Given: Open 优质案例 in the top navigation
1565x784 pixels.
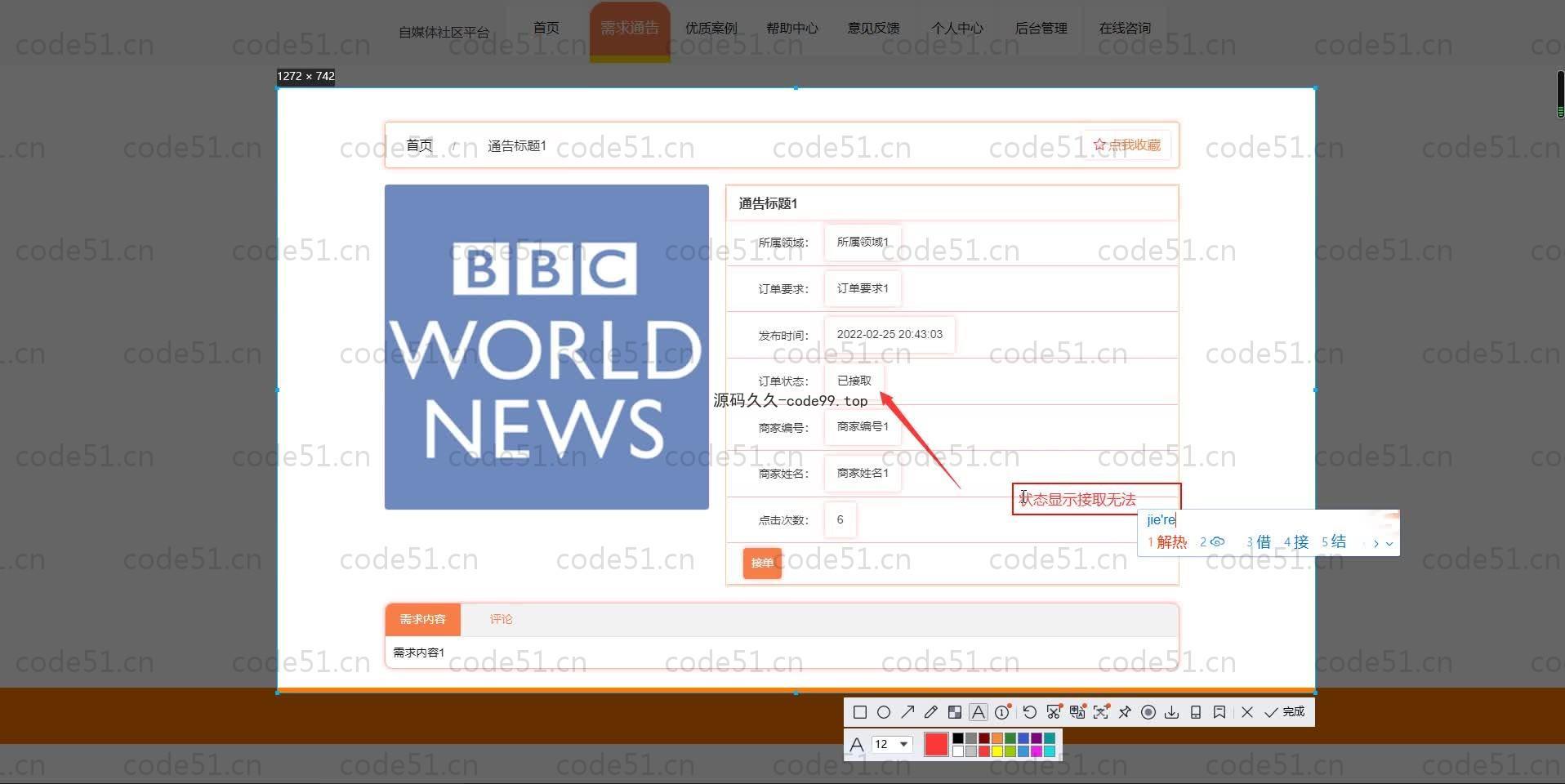Looking at the screenshot, I should (711, 28).
